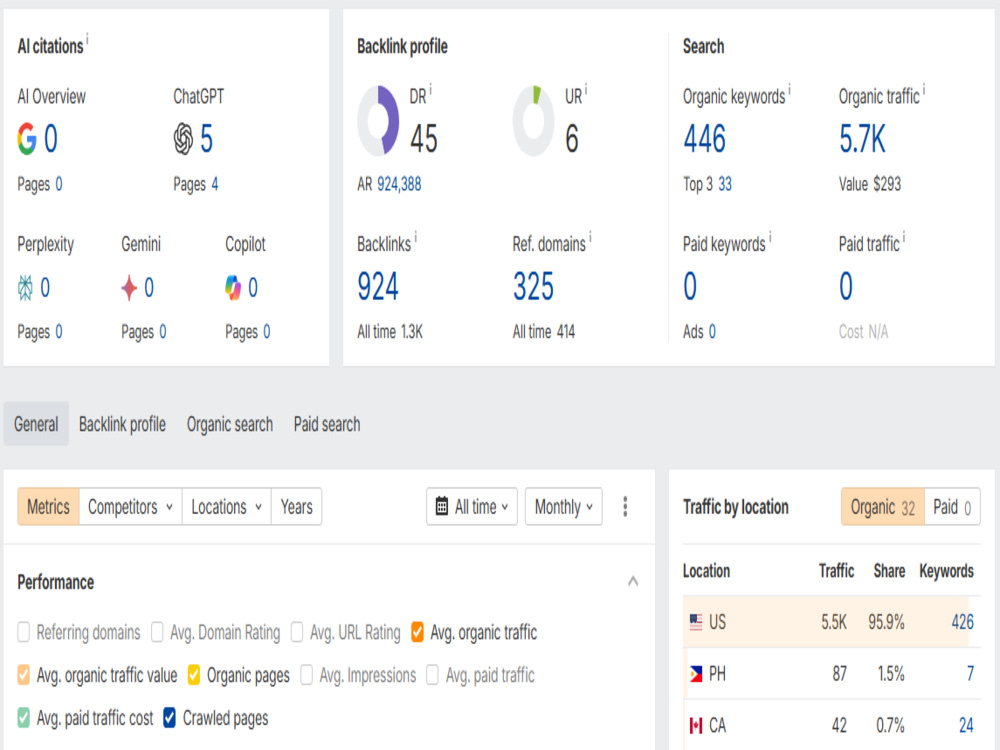Open the Locations dropdown
Image resolution: width=1000 pixels, height=750 pixels.
click(226, 506)
